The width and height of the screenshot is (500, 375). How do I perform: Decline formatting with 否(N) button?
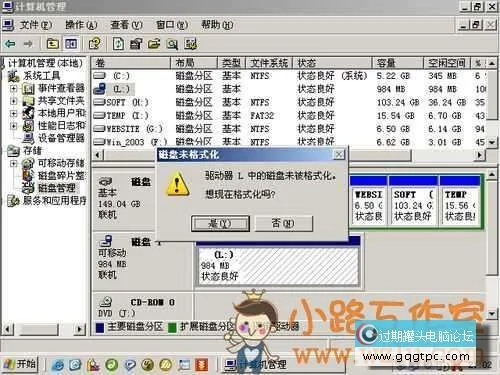(x=284, y=223)
